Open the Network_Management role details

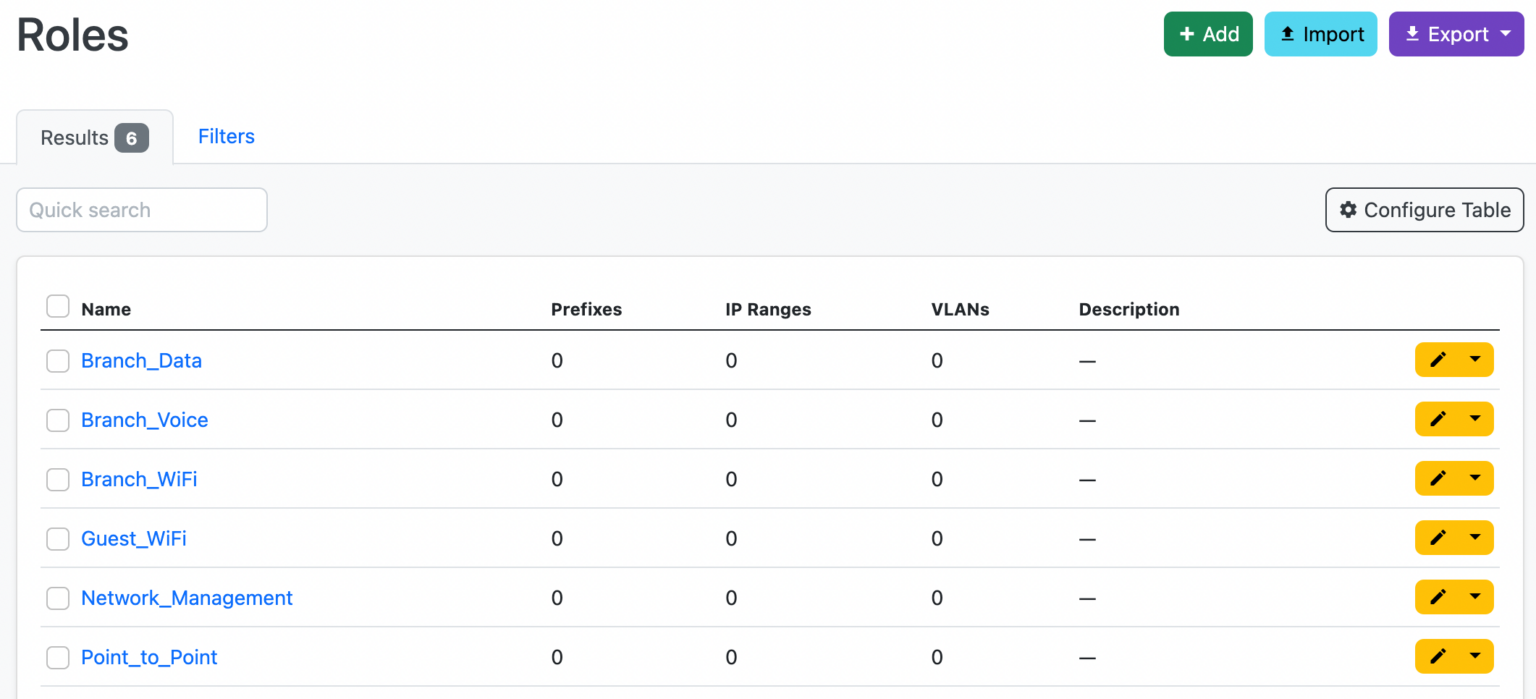click(x=186, y=597)
